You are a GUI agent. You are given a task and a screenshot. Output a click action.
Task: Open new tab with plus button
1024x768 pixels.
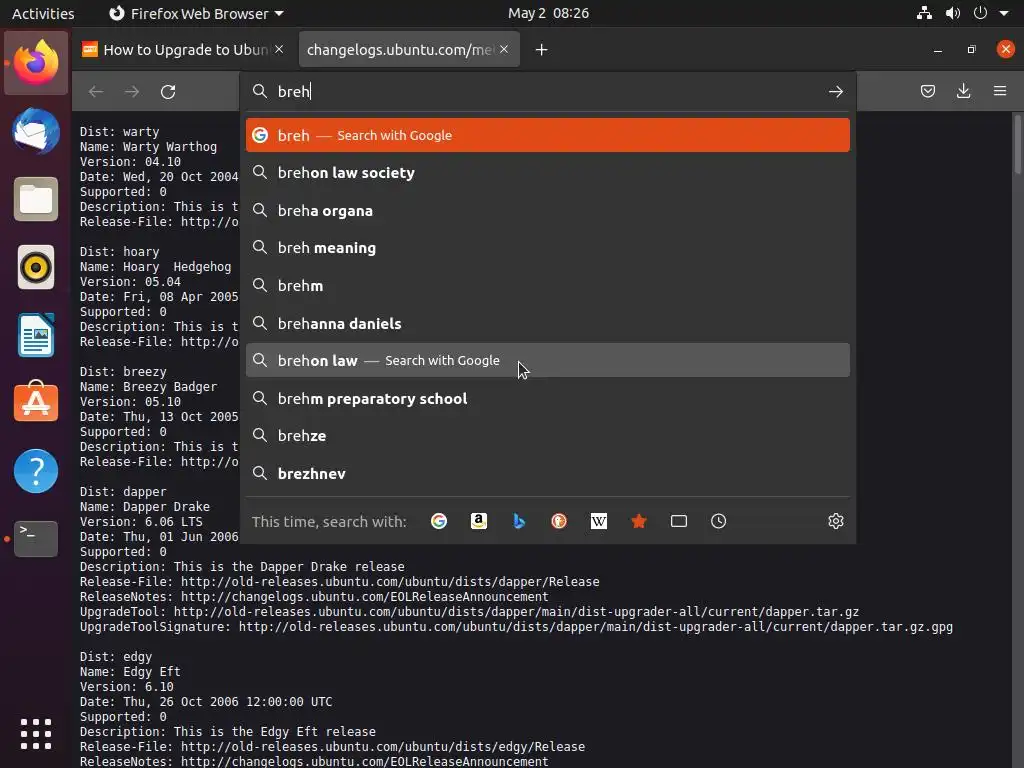point(541,50)
